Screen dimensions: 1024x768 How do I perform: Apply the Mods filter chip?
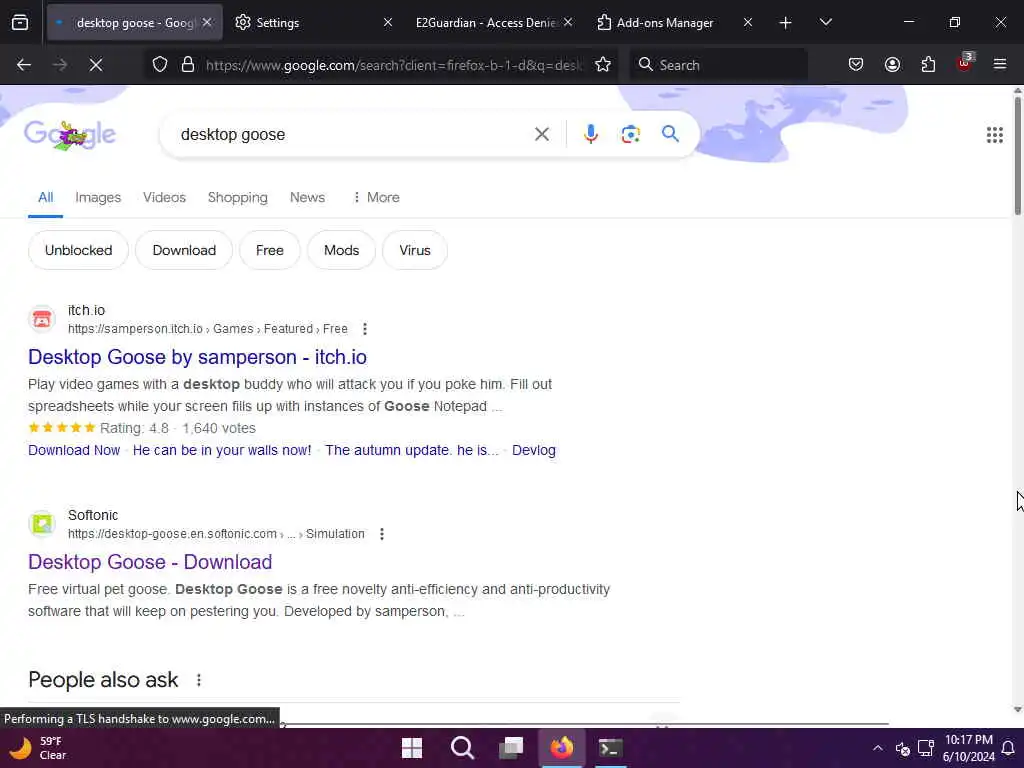[342, 250]
